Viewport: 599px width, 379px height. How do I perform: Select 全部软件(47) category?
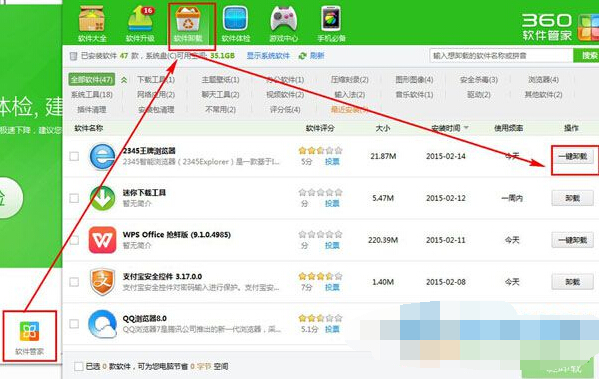[x=92, y=80]
